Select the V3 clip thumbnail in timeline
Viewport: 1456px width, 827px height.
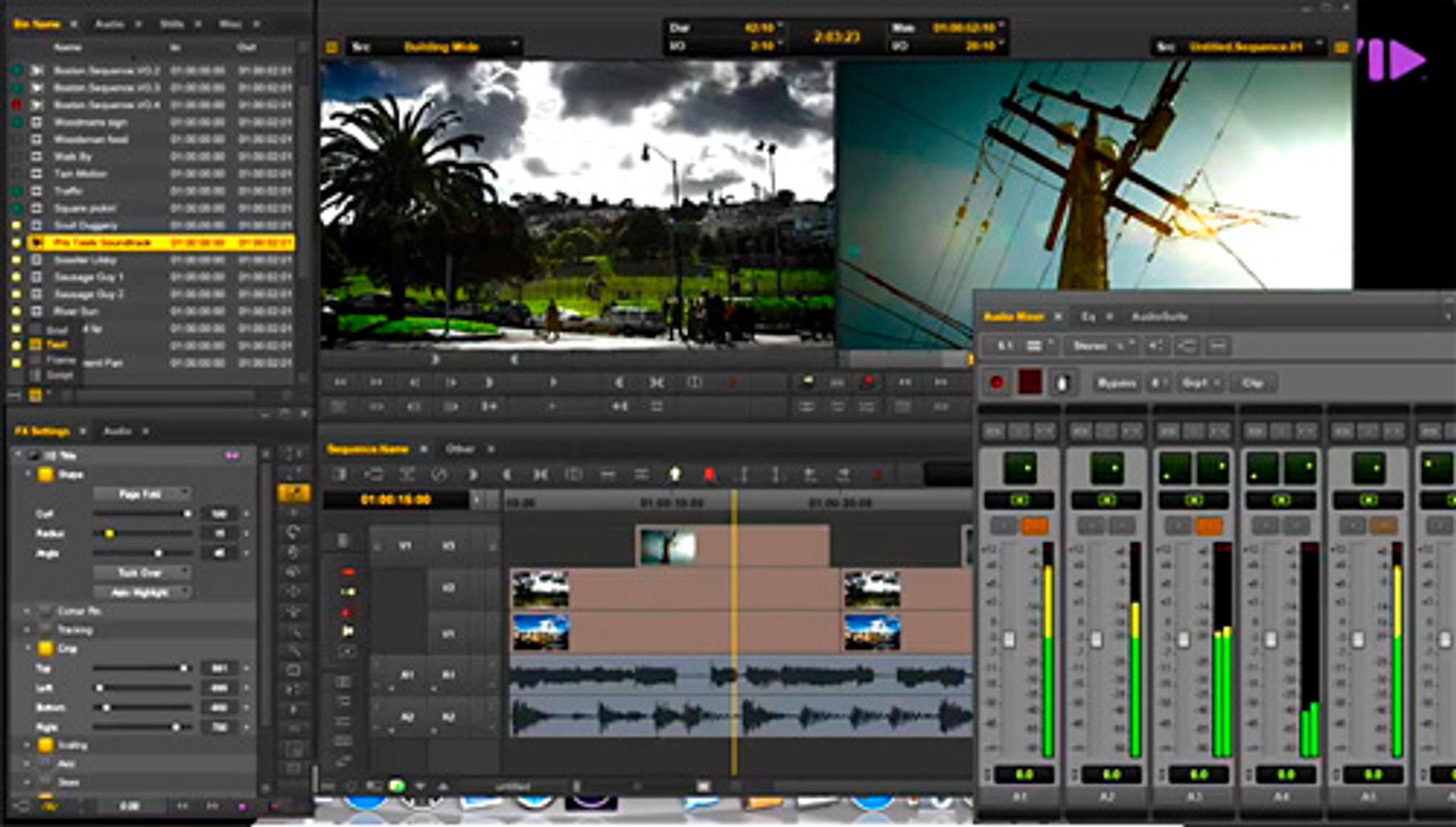click(668, 546)
